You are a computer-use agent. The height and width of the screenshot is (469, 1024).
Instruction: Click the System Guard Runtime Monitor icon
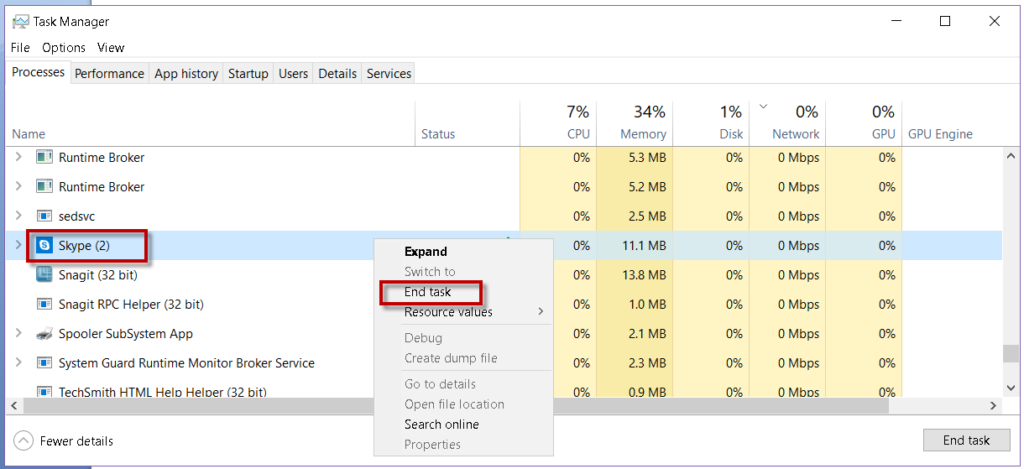point(45,363)
